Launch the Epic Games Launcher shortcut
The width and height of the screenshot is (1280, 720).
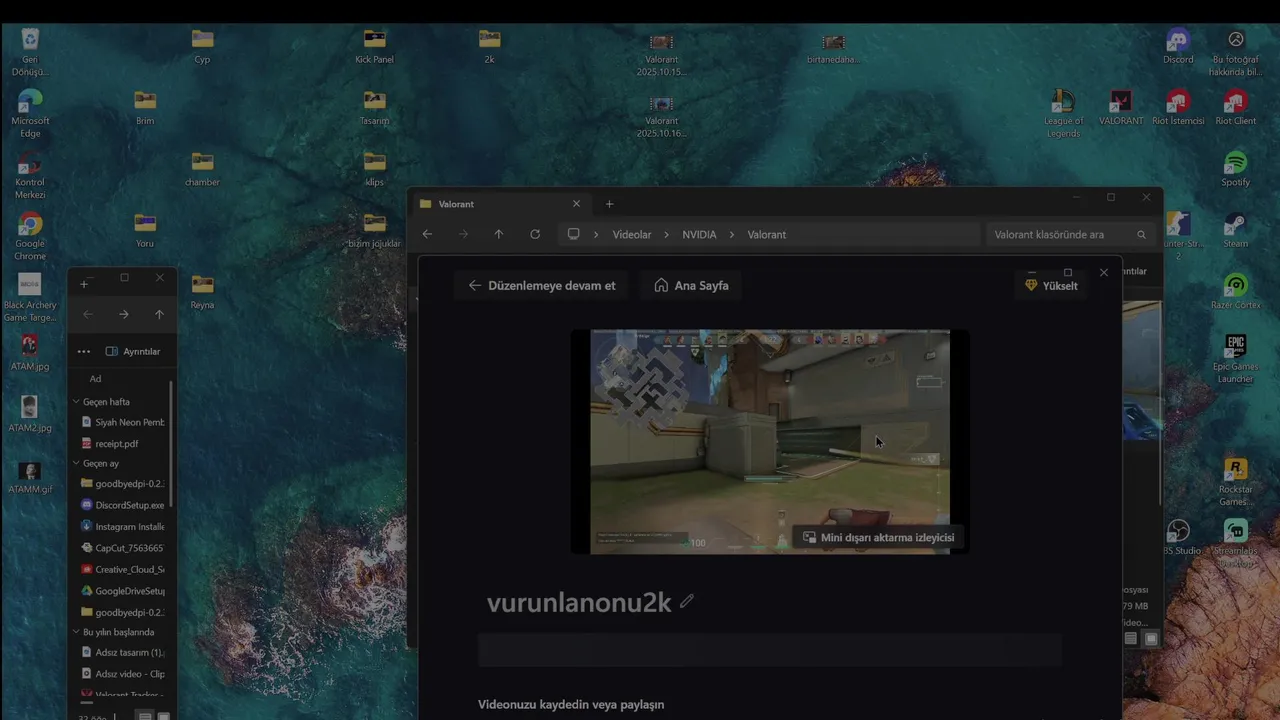[1236, 358]
